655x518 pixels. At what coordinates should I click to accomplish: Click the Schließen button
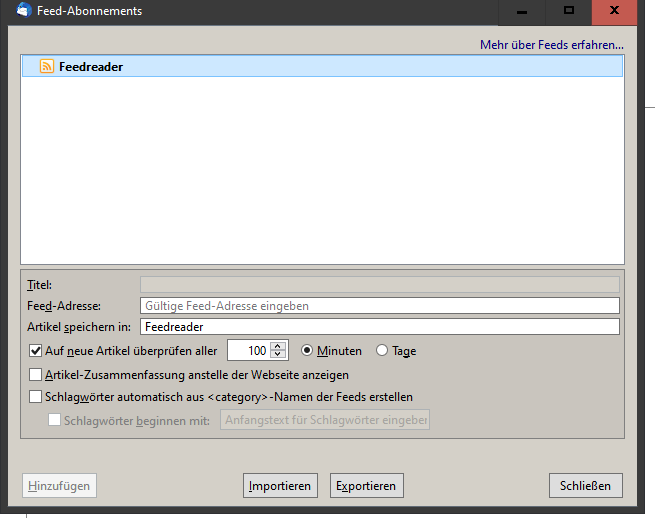coord(586,485)
